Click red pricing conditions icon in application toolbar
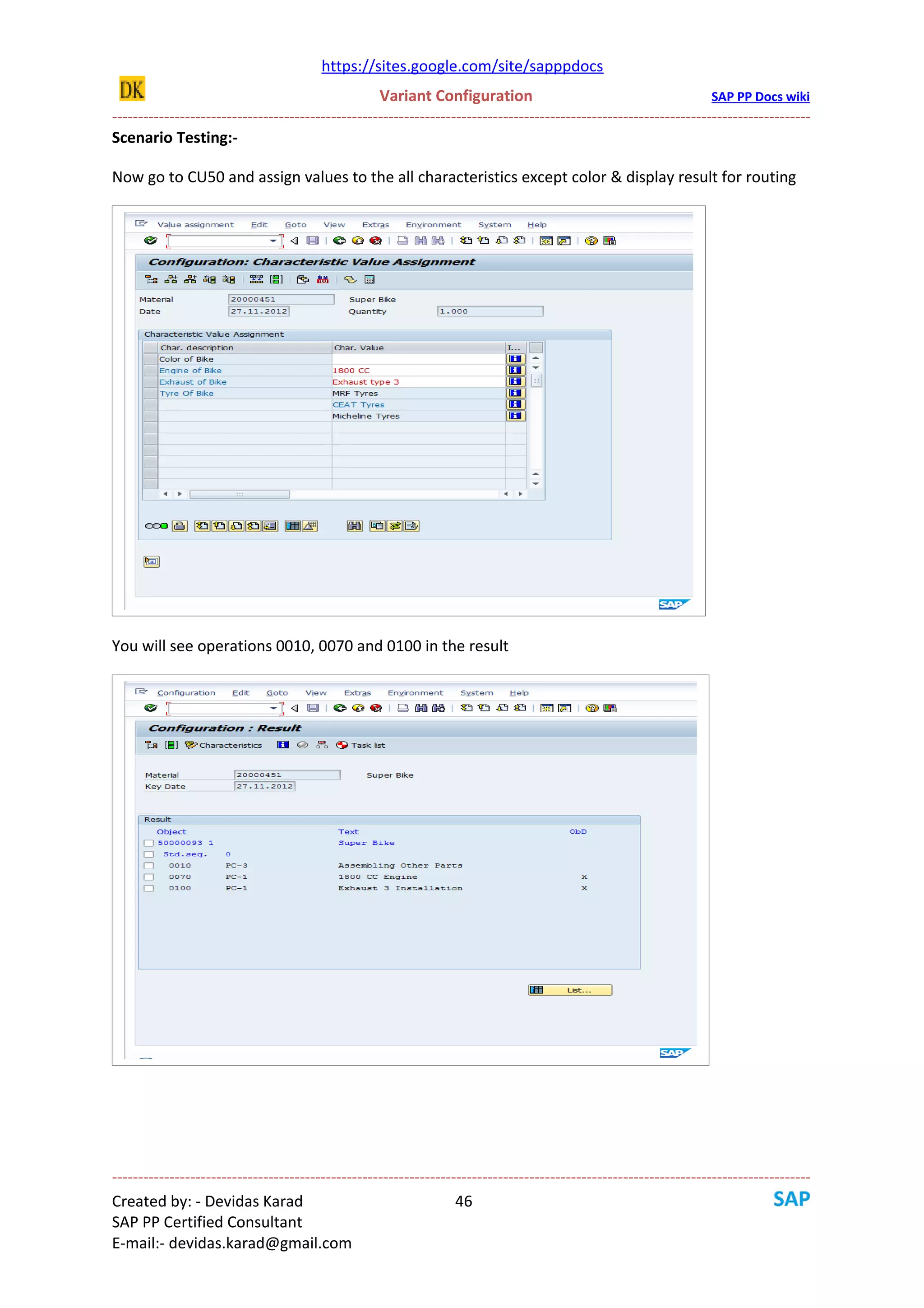The image size is (924, 1308). 323,280
